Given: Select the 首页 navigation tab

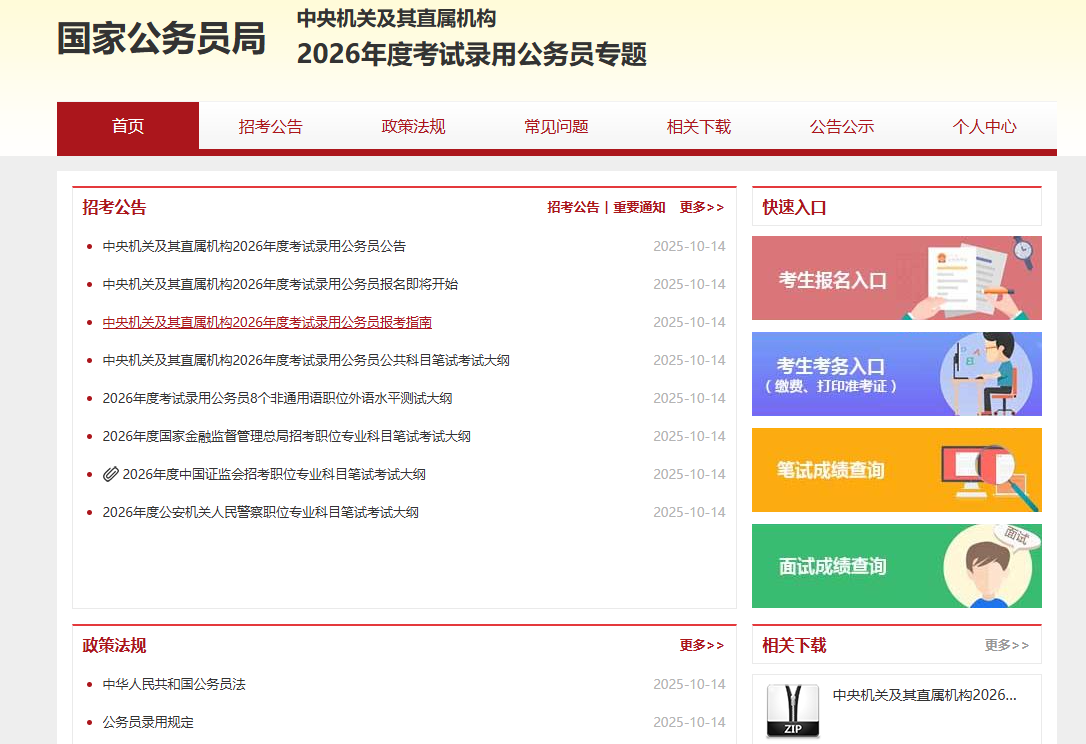Looking at the screenshot, I should tap(128, 126).
